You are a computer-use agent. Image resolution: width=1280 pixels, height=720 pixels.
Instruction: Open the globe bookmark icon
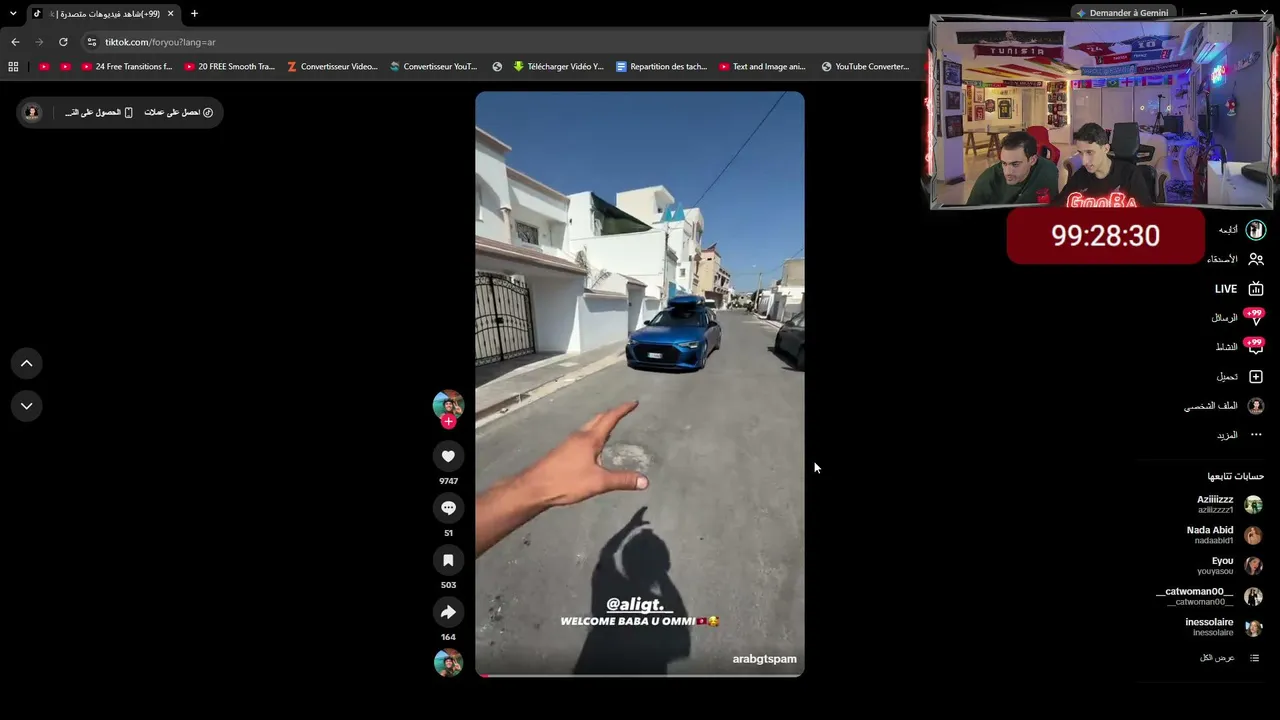pyautogui.click(x=497, y=67)
